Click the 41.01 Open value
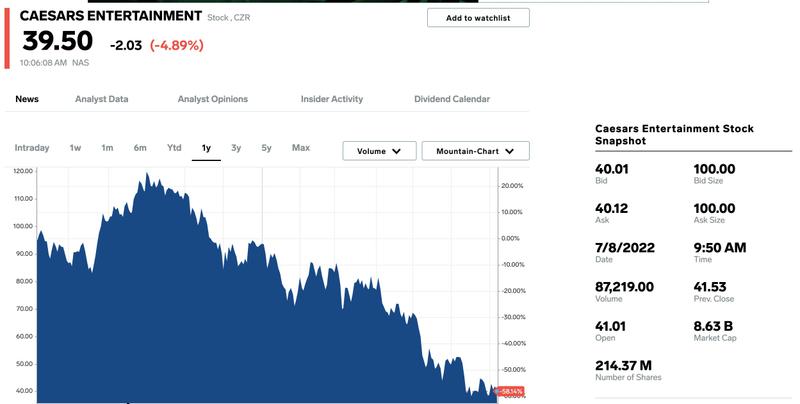The image size is (800, 404). [x=610, y=326]
